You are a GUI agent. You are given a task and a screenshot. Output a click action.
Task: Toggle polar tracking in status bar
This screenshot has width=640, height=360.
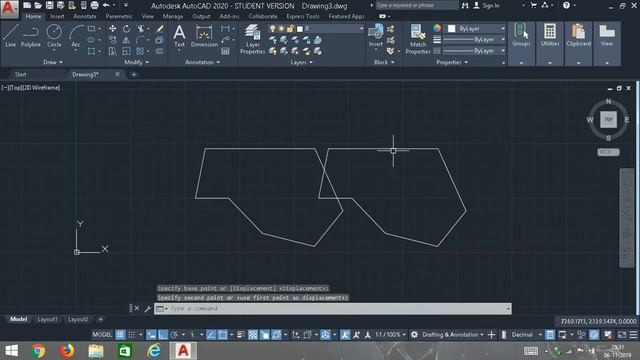click(x=174, y=335)
